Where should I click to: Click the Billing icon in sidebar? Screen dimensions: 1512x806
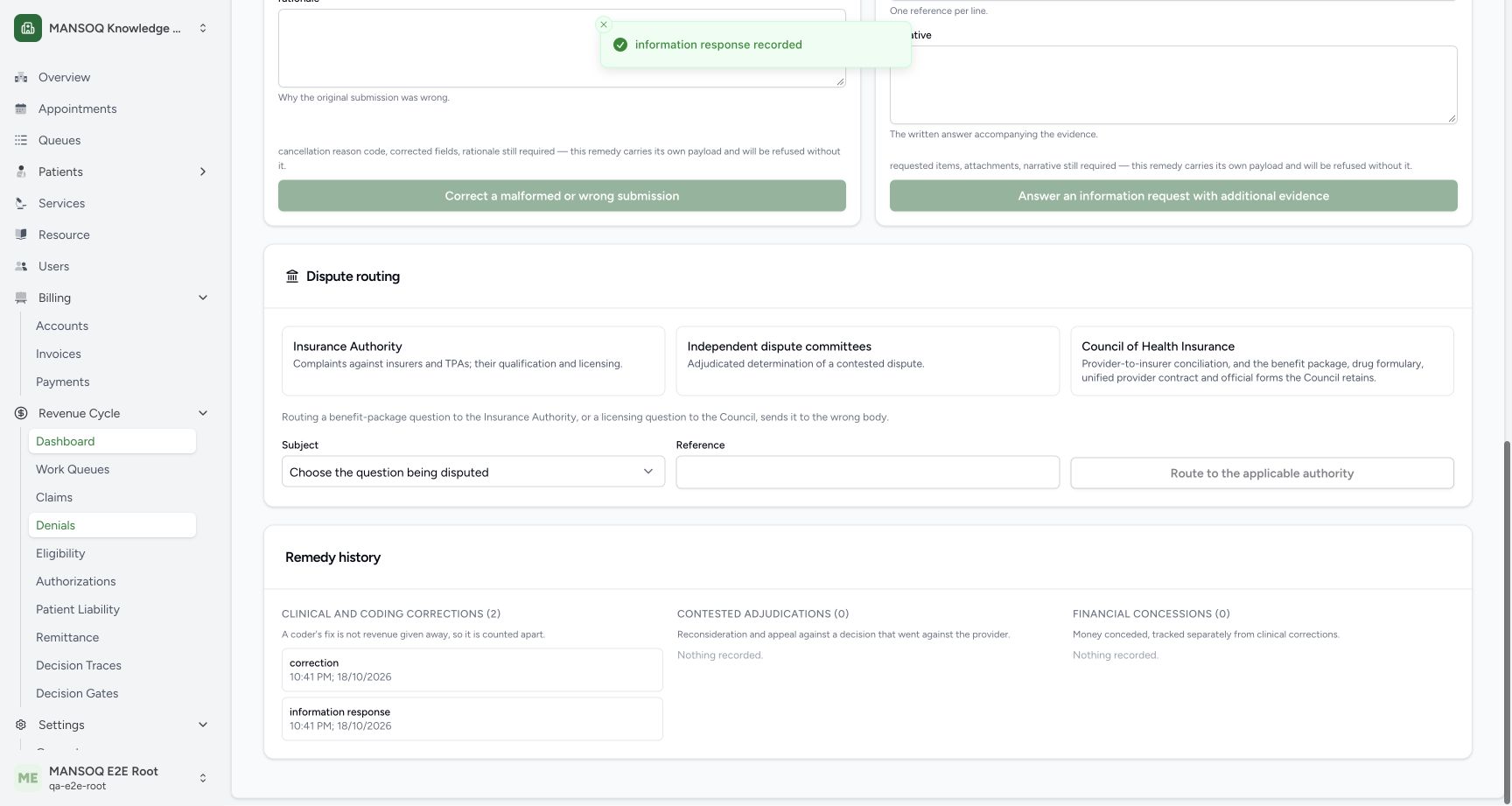21,298
